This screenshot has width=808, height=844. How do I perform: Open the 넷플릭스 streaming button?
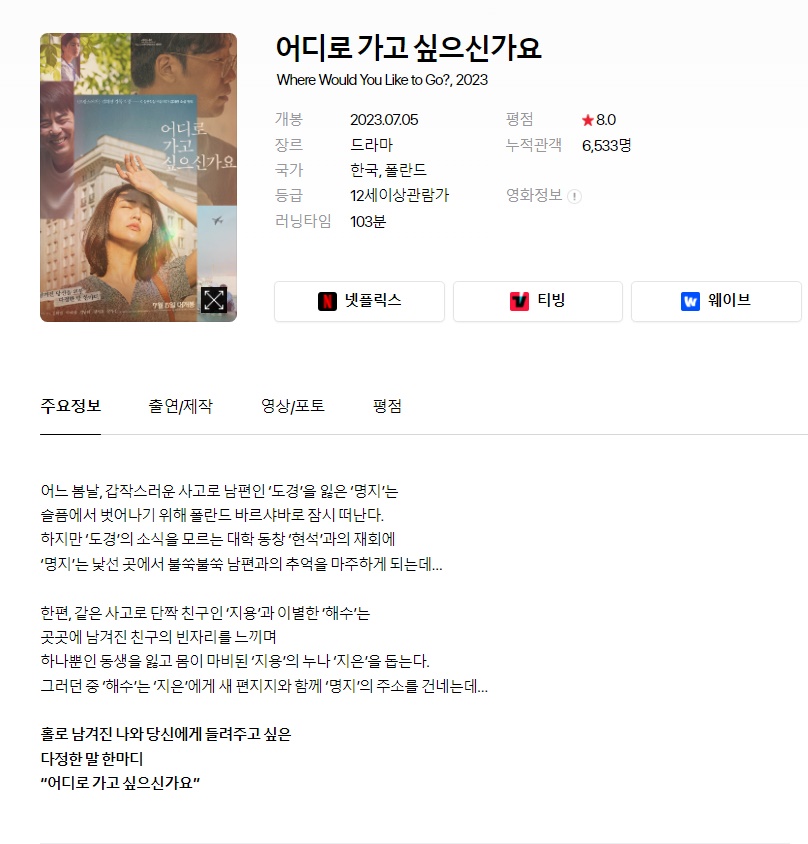[x=359, y=301]
